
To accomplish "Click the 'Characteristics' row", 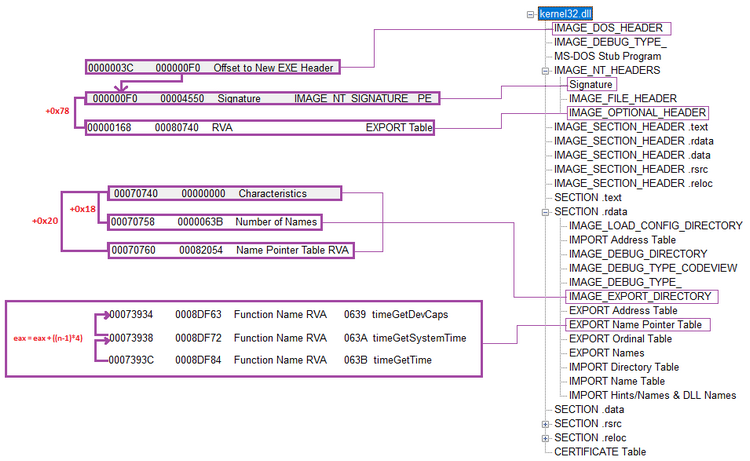I will tap(225, 193).
